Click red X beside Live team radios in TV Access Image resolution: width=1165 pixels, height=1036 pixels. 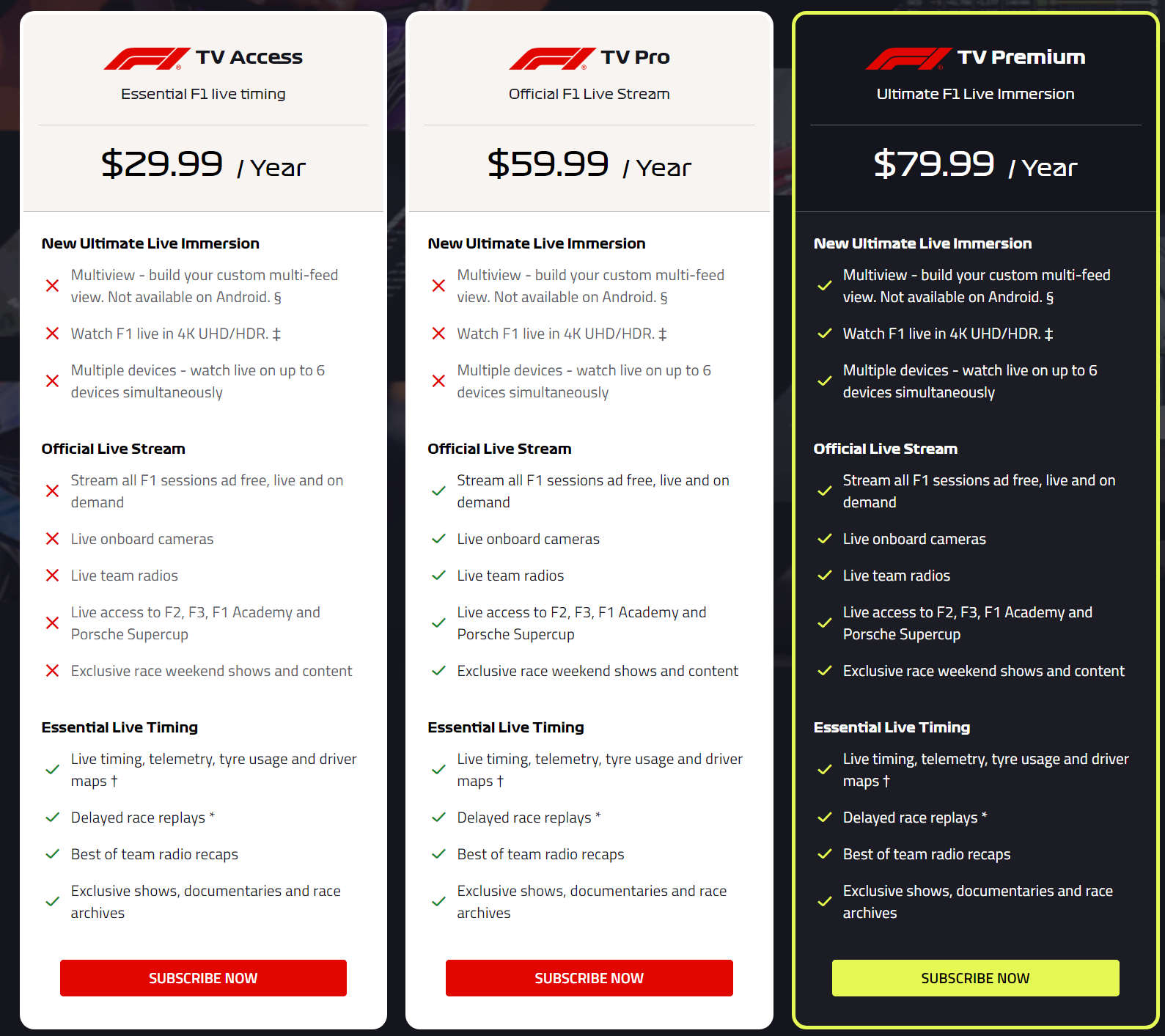tap(52, 576)
